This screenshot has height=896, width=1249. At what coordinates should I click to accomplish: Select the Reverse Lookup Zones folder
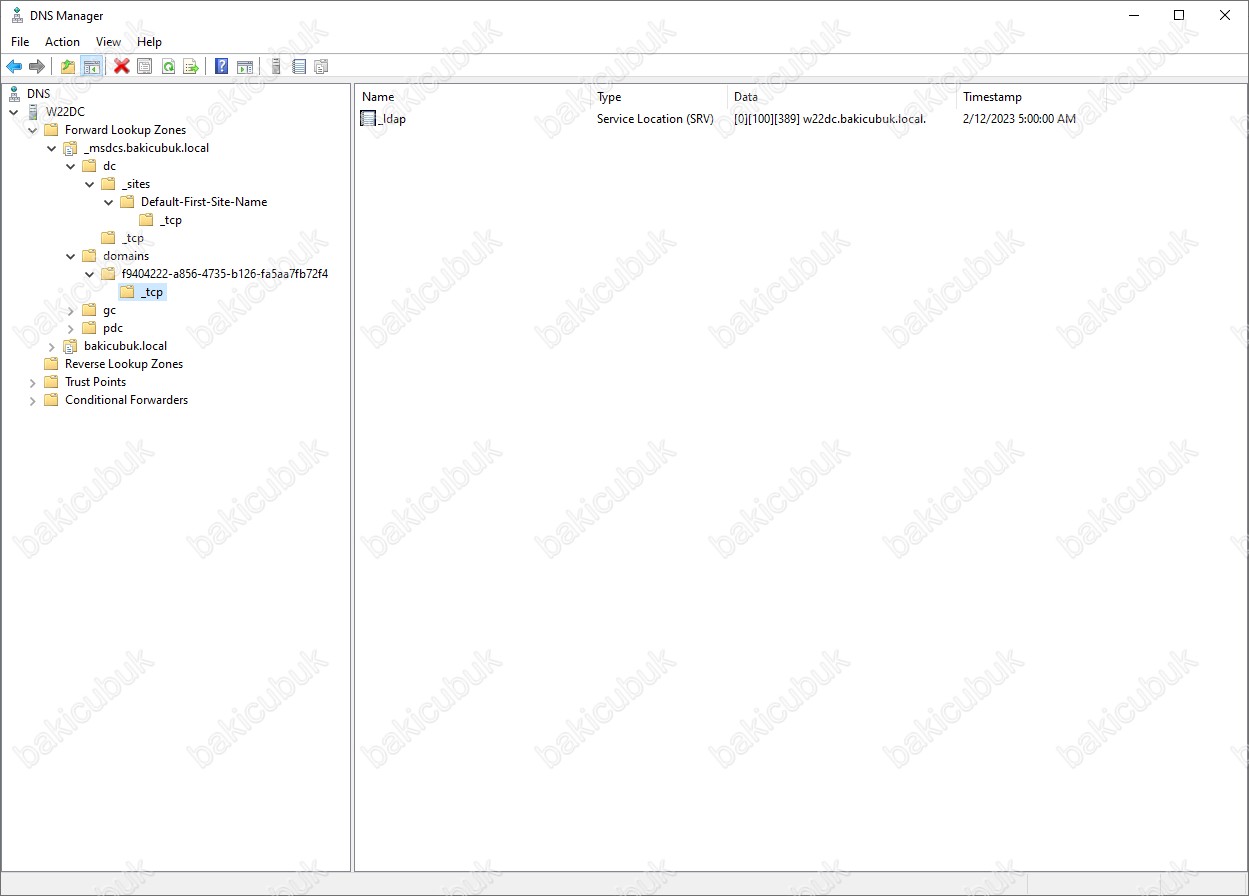(x=123, y=364)
